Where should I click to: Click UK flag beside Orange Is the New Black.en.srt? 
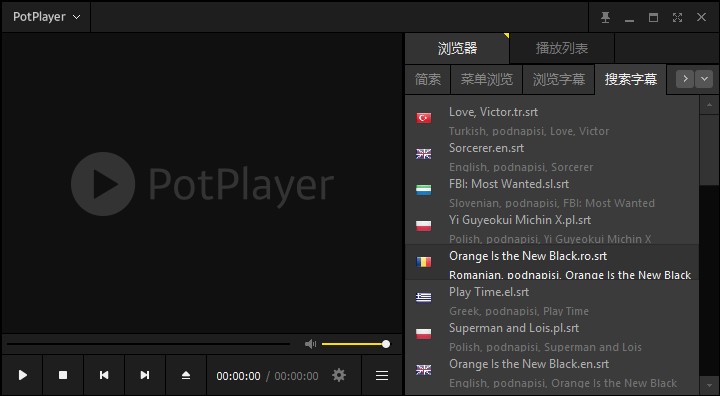(423, 369)
